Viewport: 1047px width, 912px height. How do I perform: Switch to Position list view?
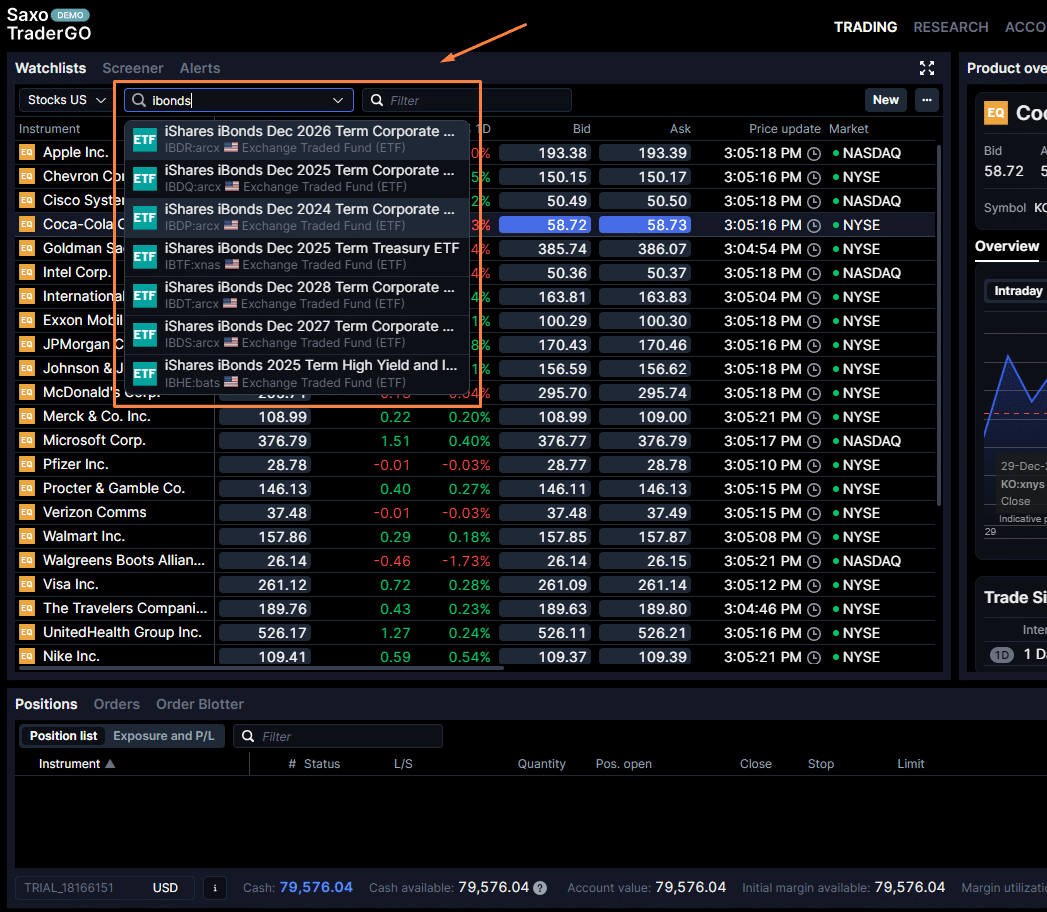pyautogui.click(x=63, y=736)
